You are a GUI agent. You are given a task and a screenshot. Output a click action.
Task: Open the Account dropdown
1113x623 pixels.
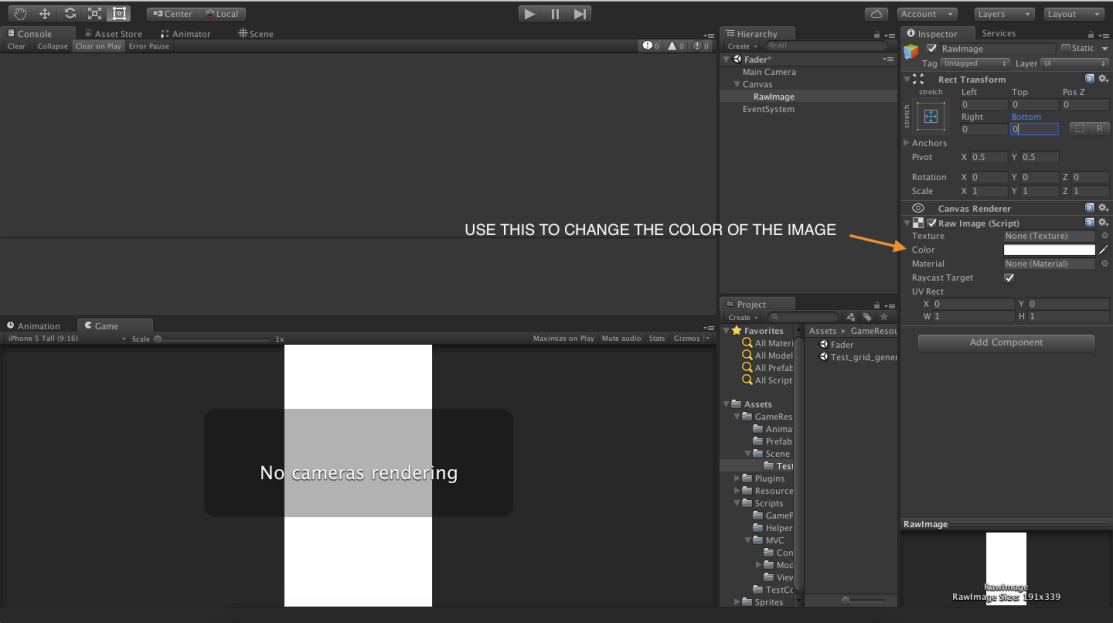927,14
